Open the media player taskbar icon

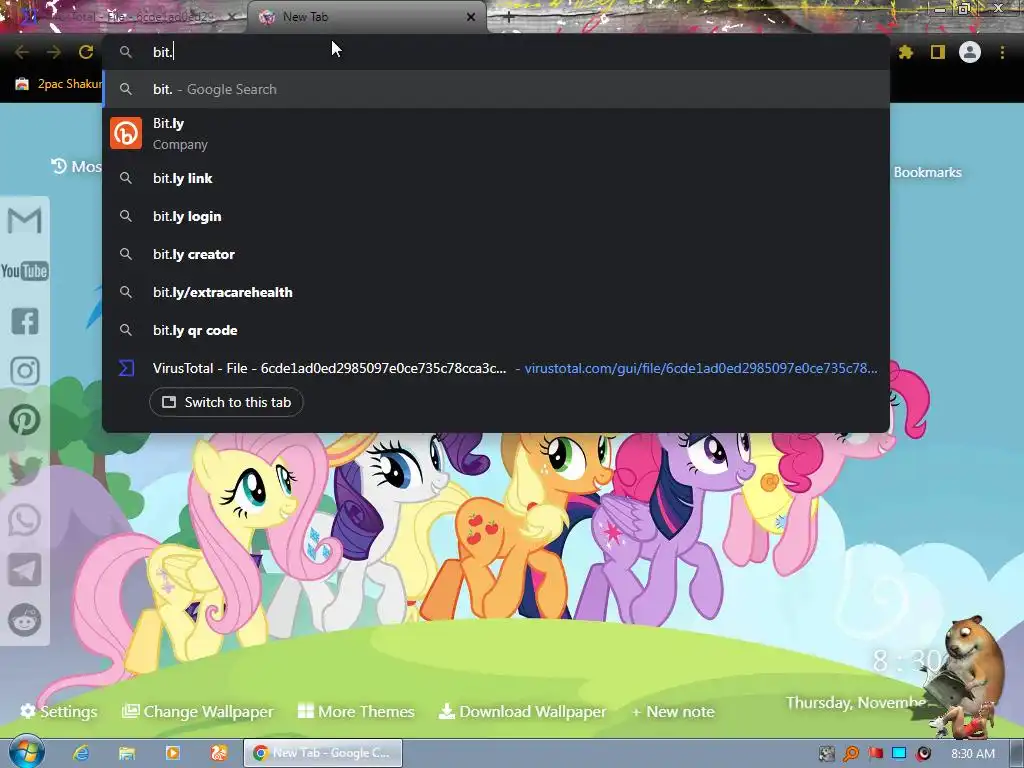click(172, 753)
